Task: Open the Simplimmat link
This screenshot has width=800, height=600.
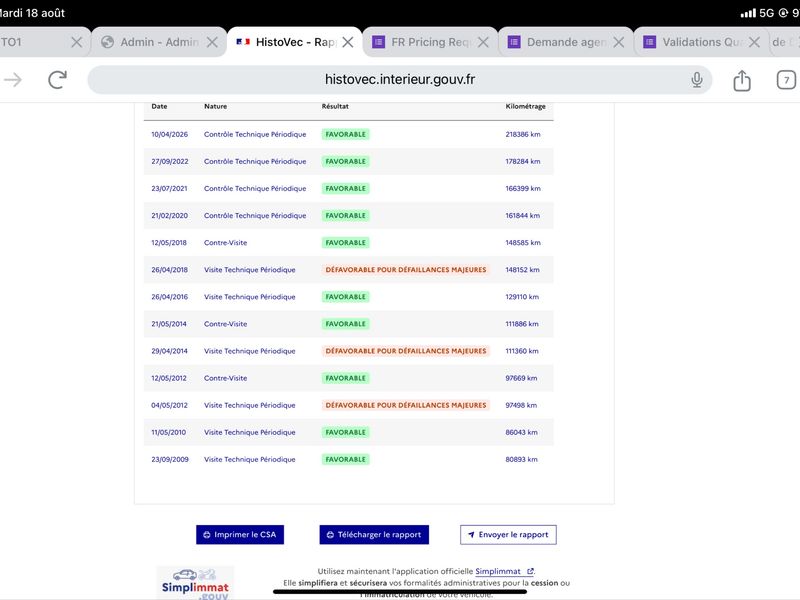Action: 504,571
